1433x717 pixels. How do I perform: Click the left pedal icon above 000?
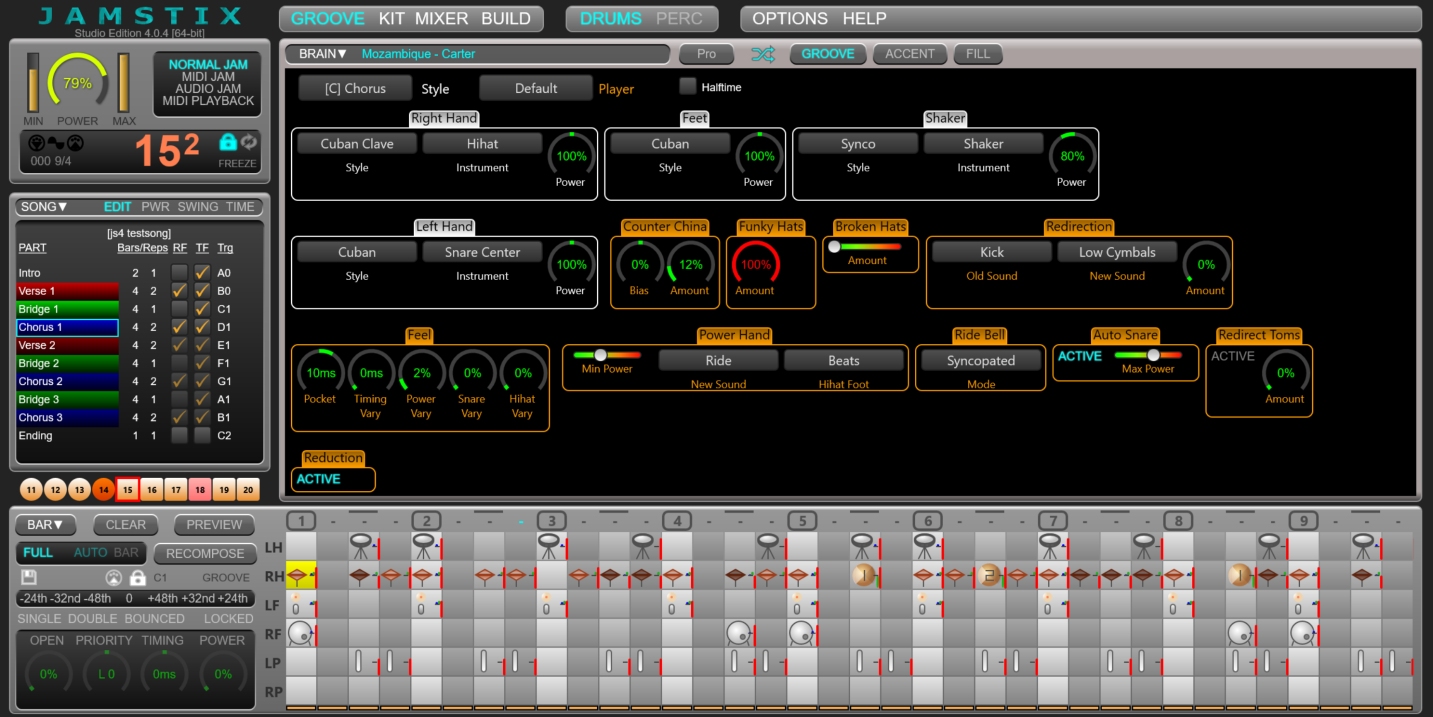pos(37,143)
